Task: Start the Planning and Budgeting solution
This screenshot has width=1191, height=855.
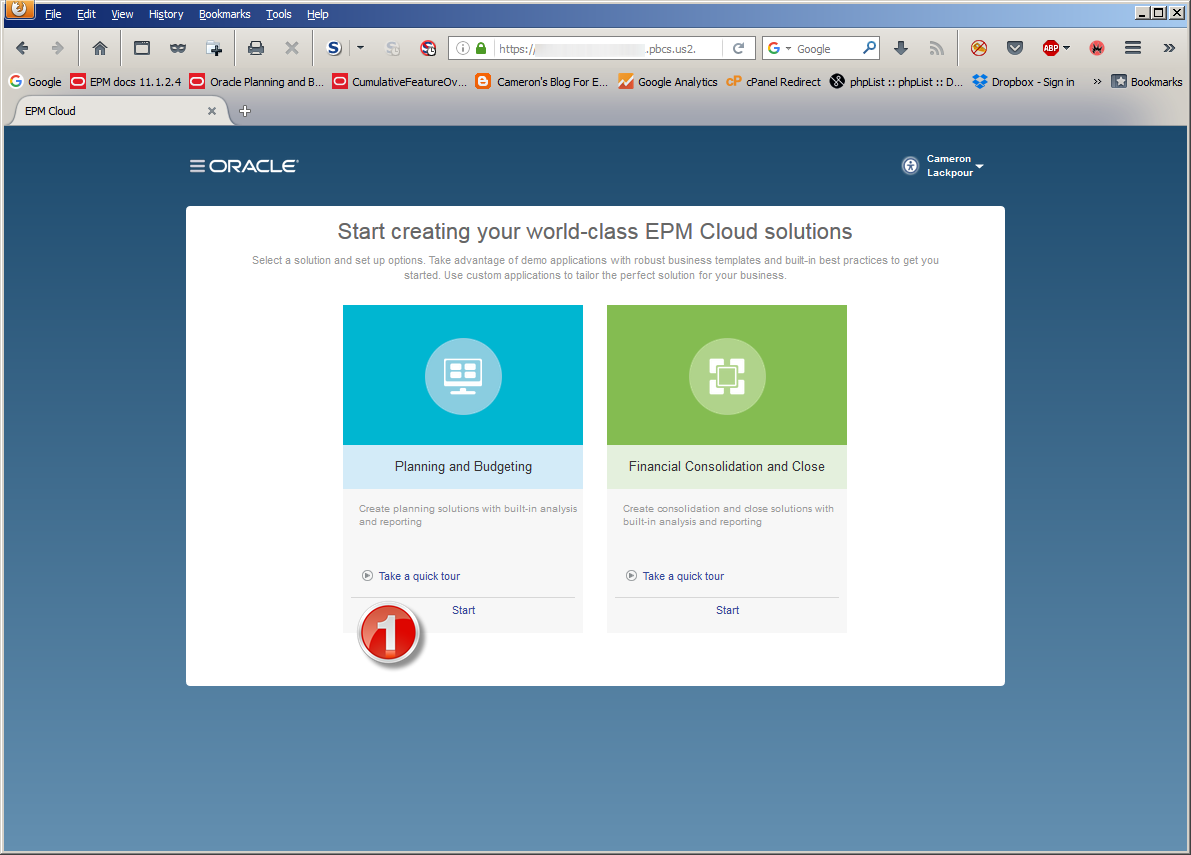Action: pyautogui.click(x=463, y=610)
